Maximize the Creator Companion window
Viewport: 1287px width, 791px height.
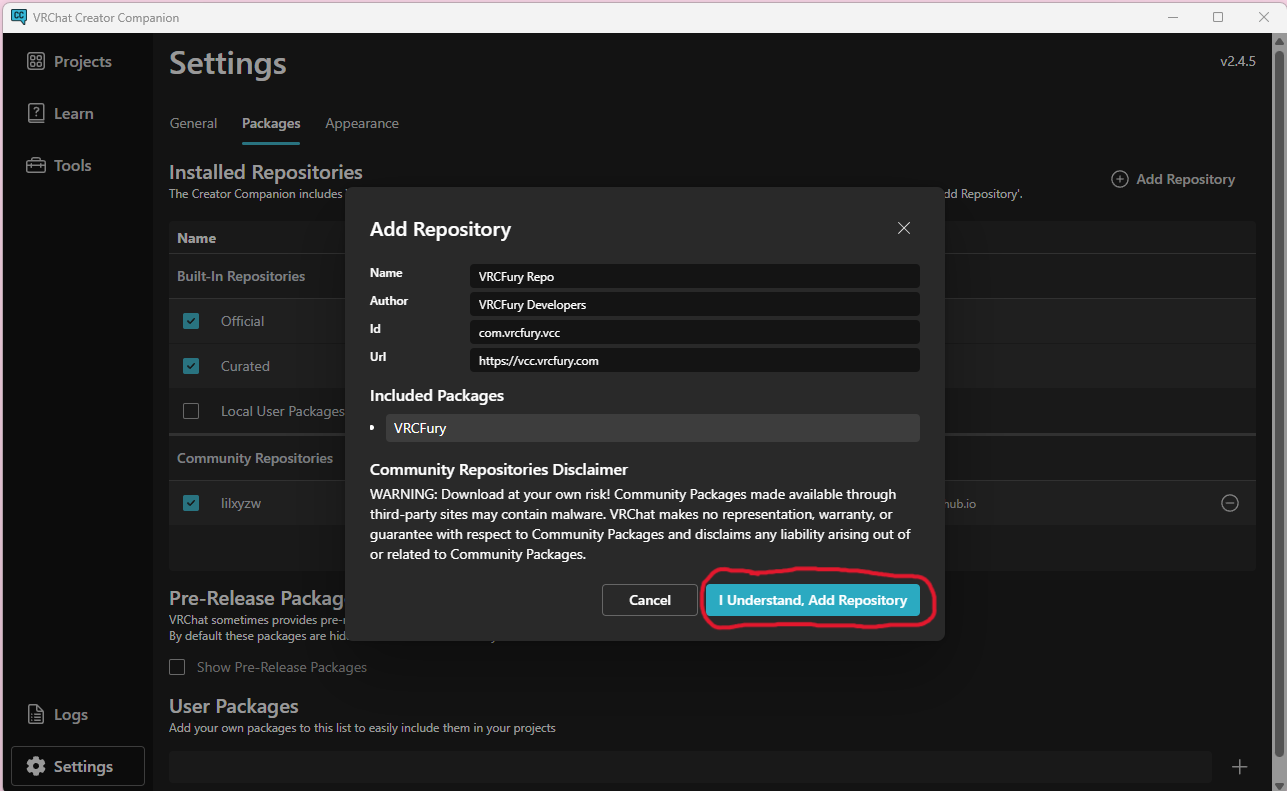point(1218,17)
